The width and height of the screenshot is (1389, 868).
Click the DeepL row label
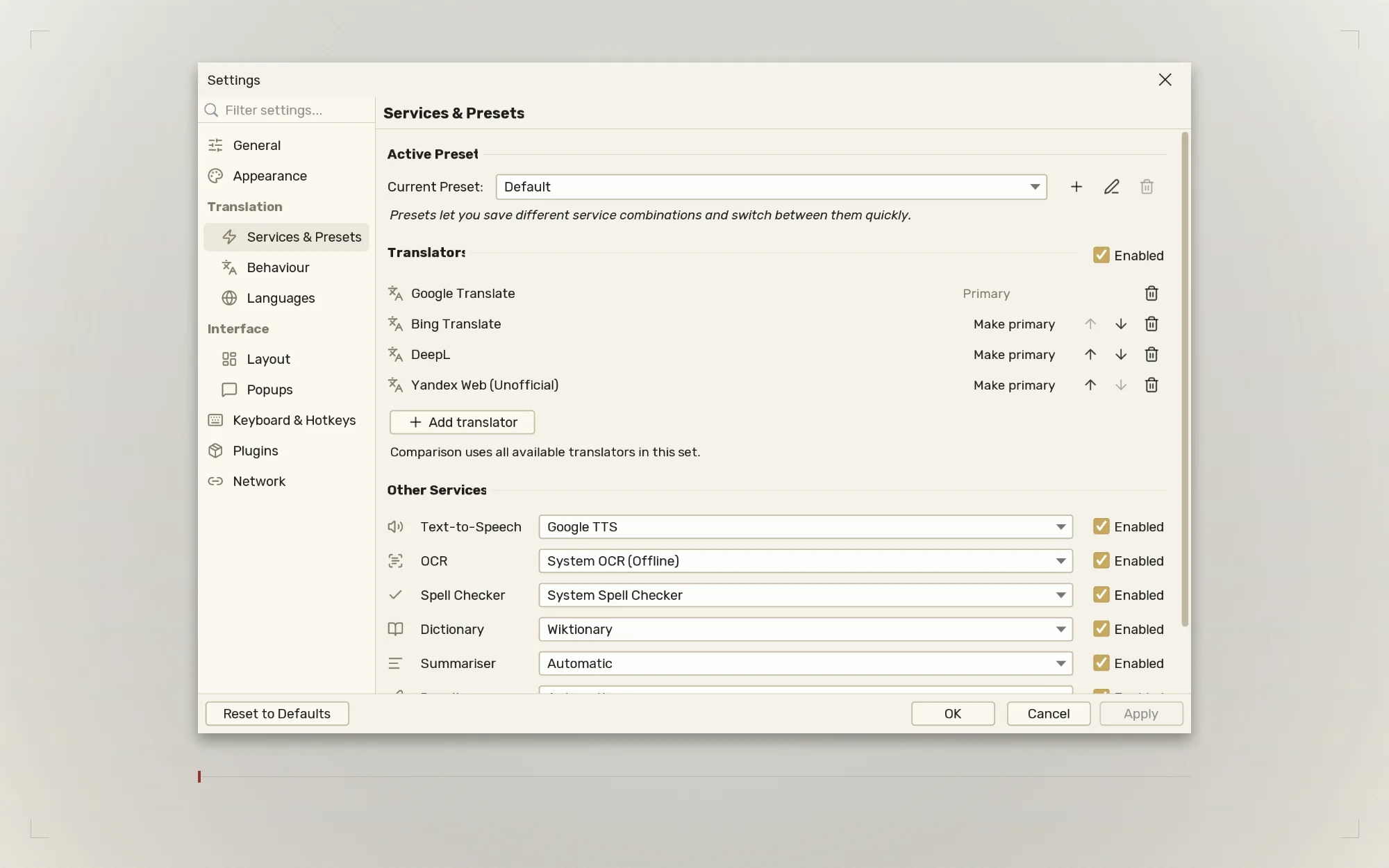pos(431,355)
